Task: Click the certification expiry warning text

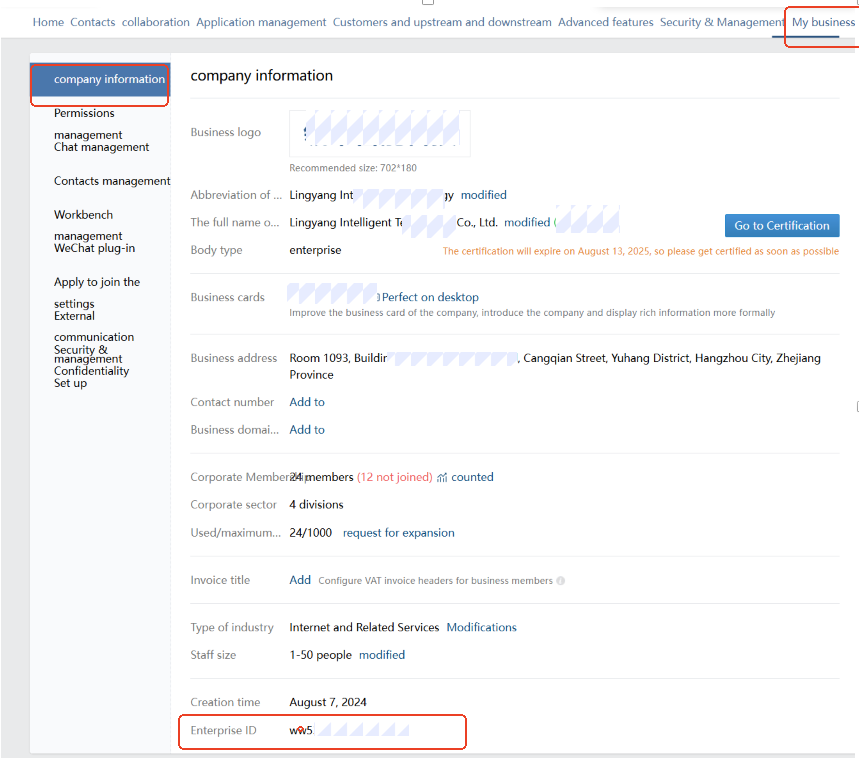Action: tap(640, 251)
